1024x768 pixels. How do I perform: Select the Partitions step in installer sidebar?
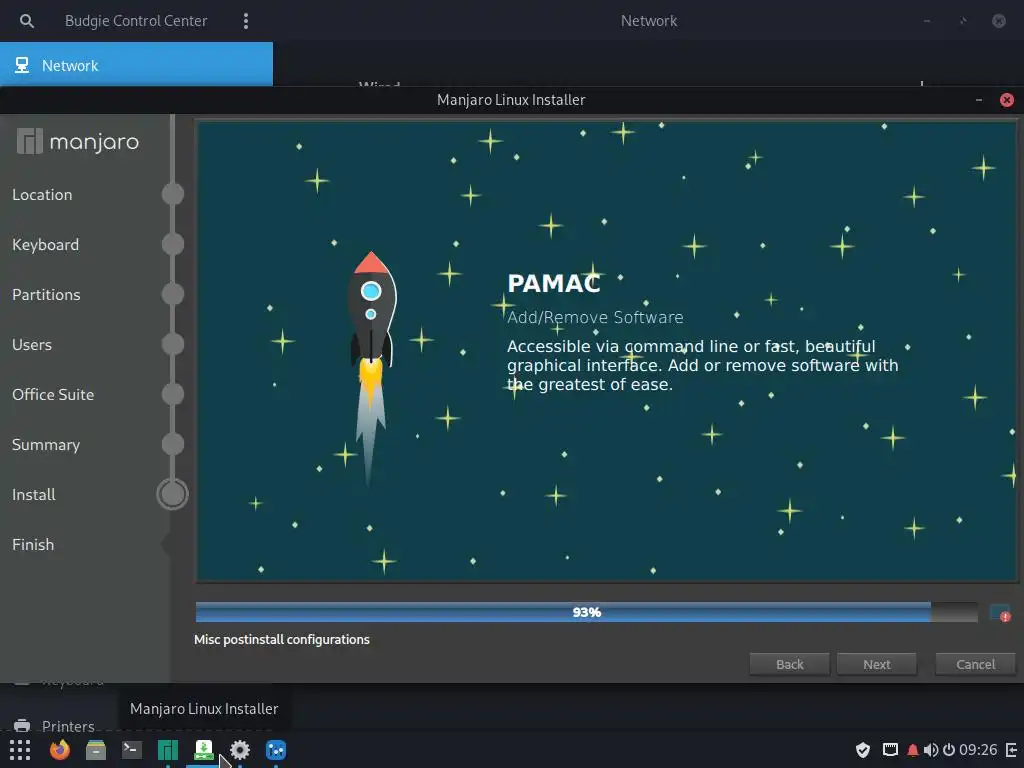point(46,295)
